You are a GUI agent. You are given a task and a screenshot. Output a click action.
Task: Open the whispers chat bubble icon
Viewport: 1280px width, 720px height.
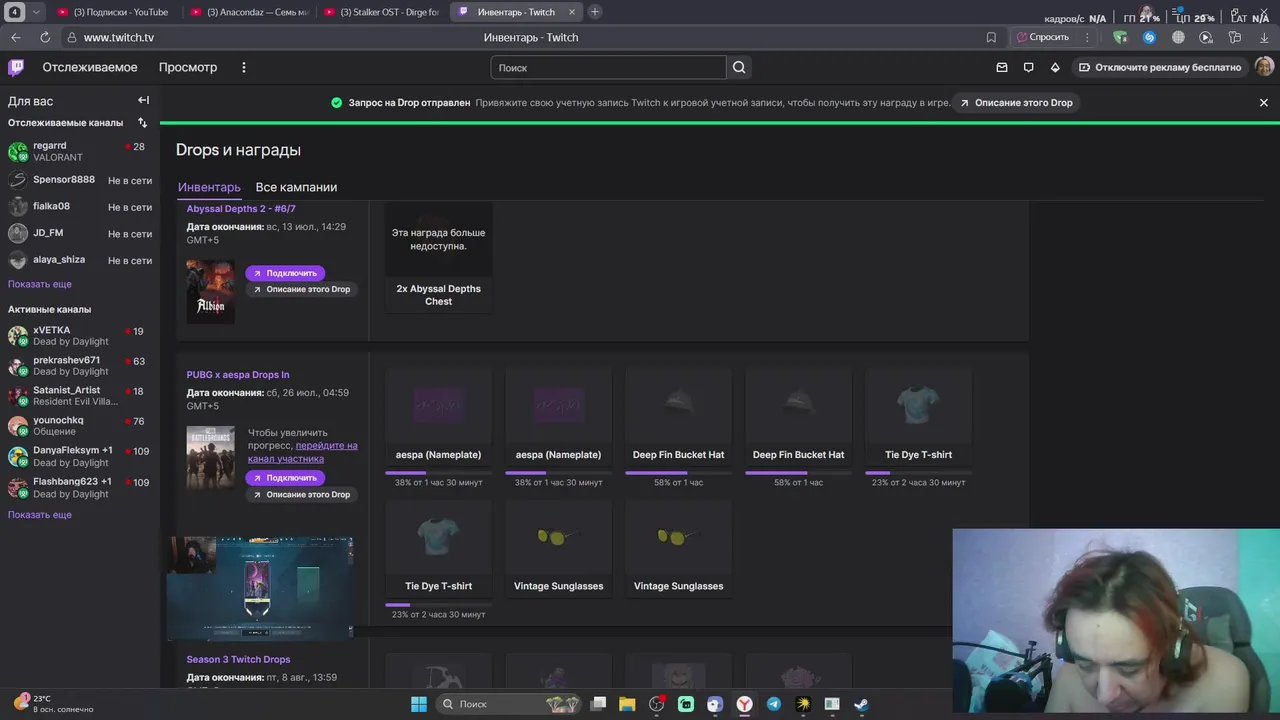(x=1028, y=67)
